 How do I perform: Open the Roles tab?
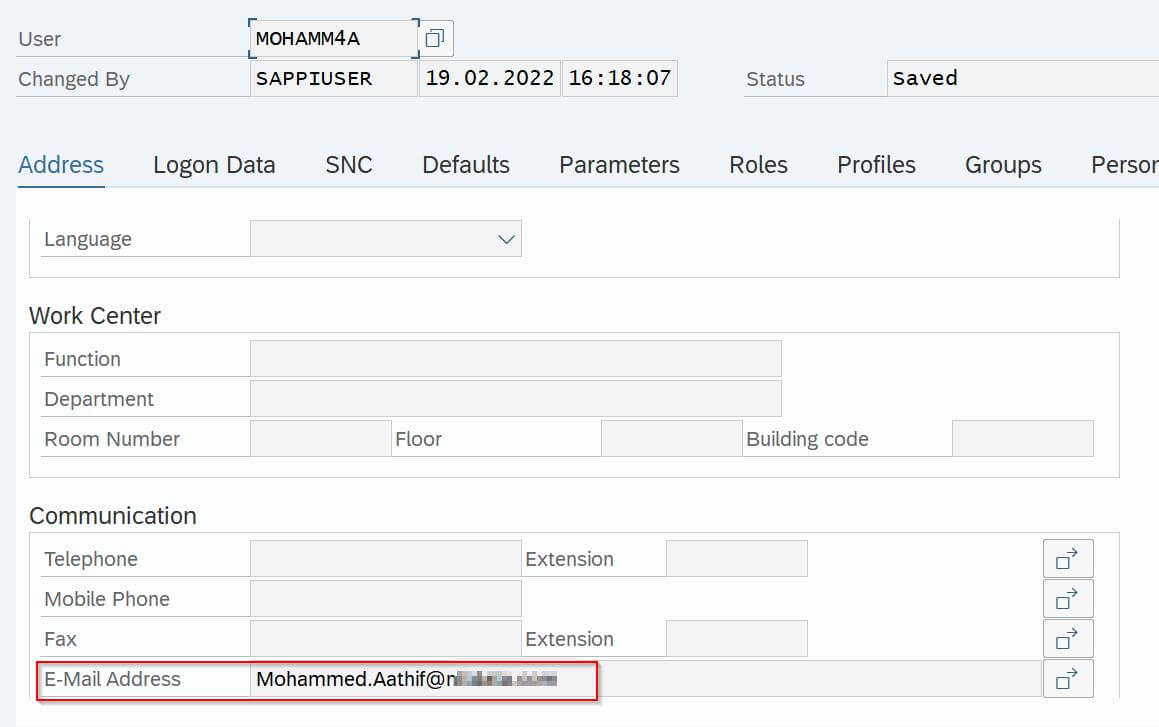pos(758,165)
